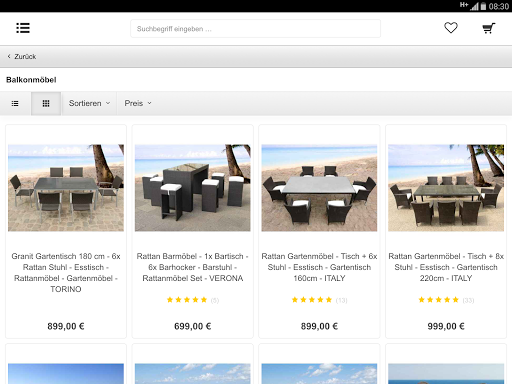Open the ITALY 160cm dining set image
This screenshot has height=384, width=512.
tap(319, 188)
